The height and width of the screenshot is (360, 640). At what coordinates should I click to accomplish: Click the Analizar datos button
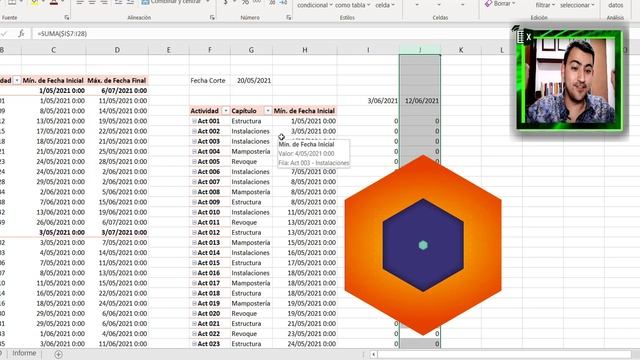(x=615, y=5)
